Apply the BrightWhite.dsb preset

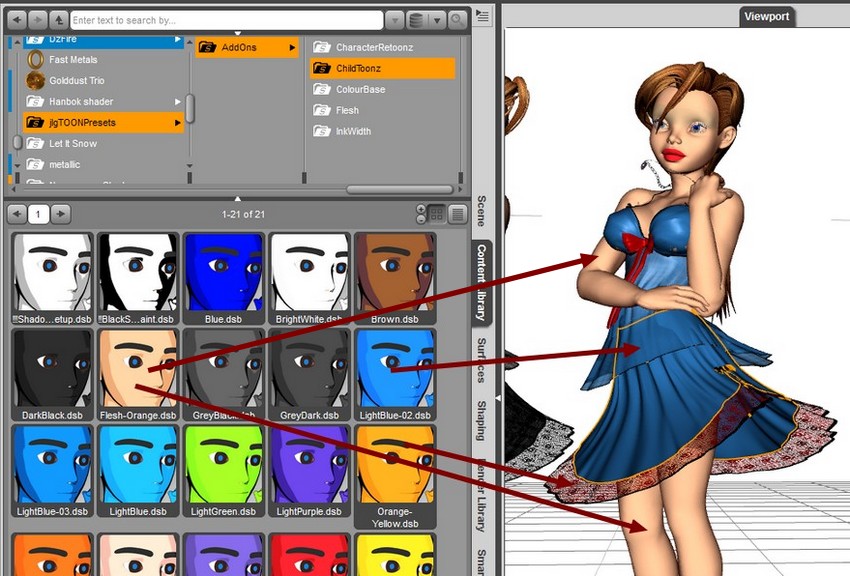[x=309, y=279]
